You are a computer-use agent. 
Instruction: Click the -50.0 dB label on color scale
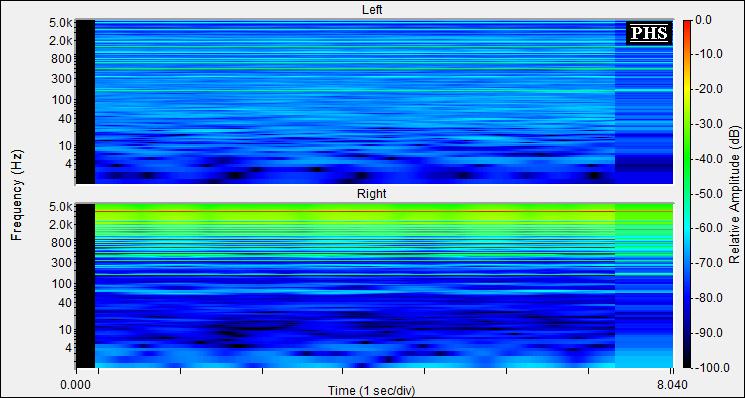point(707,194)
